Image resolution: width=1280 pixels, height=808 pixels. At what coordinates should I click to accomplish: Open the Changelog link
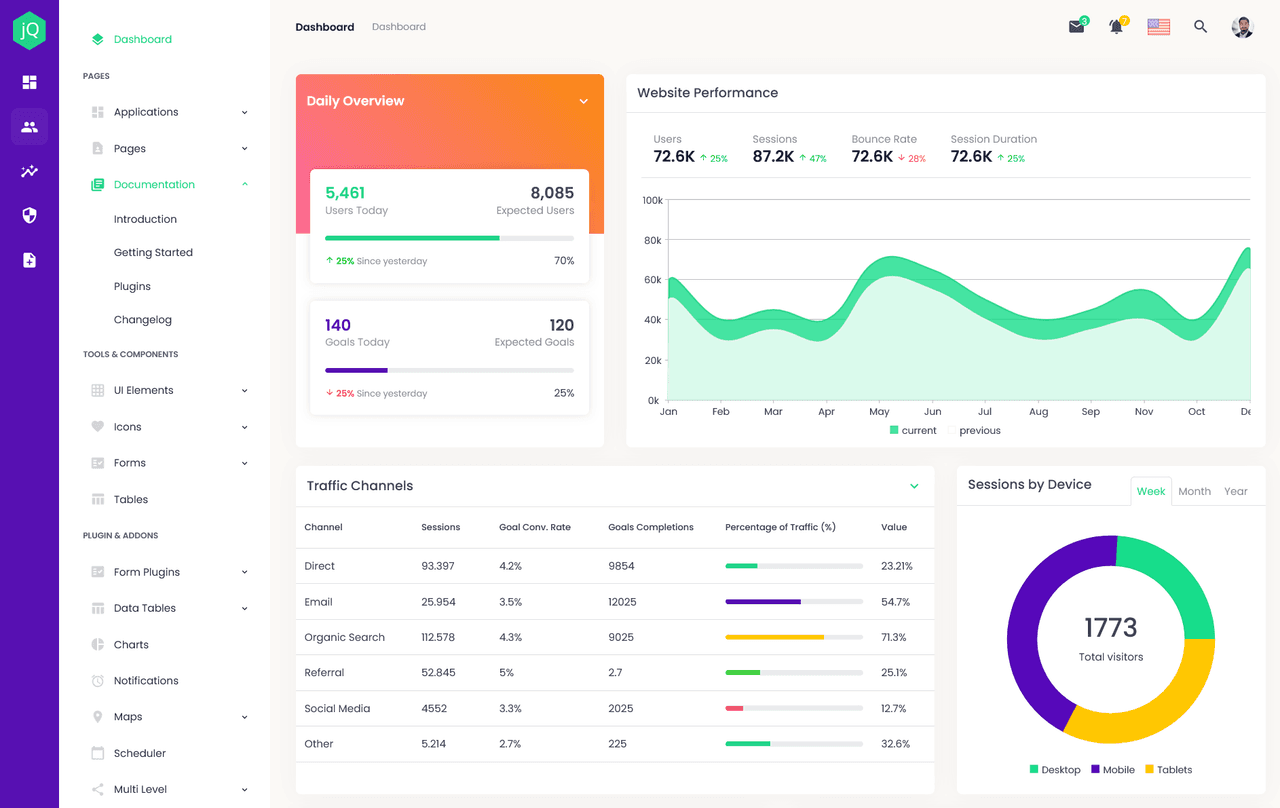coord(143,320)
